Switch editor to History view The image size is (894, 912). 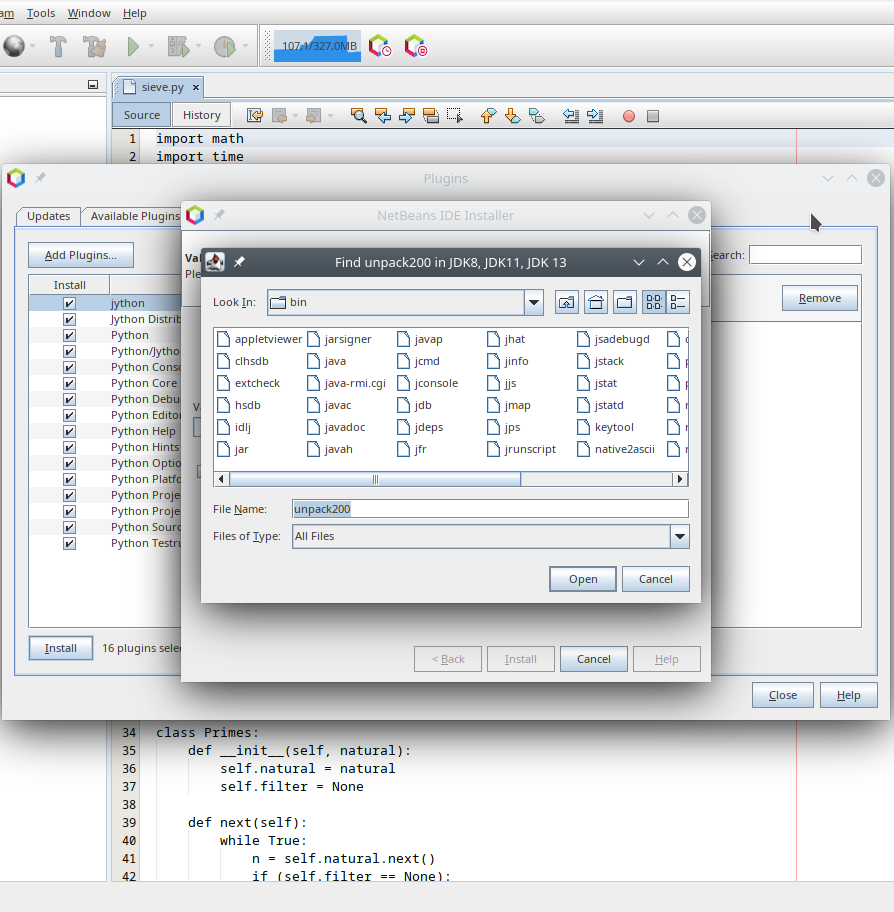point(202,115)
